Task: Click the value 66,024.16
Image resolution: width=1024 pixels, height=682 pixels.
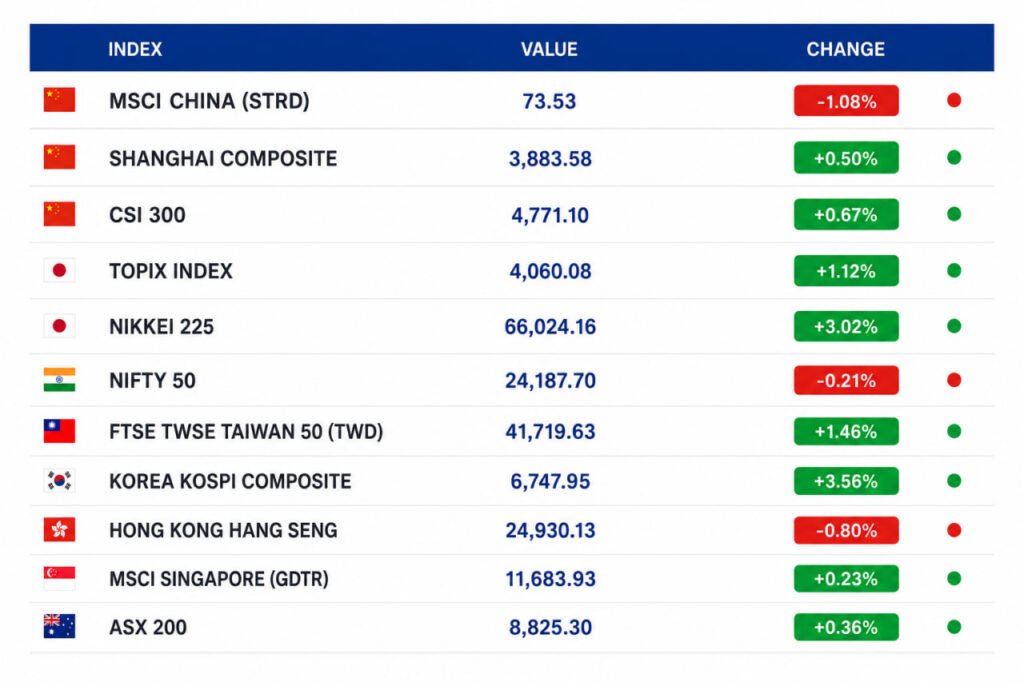Action: [x=550, y=327]
